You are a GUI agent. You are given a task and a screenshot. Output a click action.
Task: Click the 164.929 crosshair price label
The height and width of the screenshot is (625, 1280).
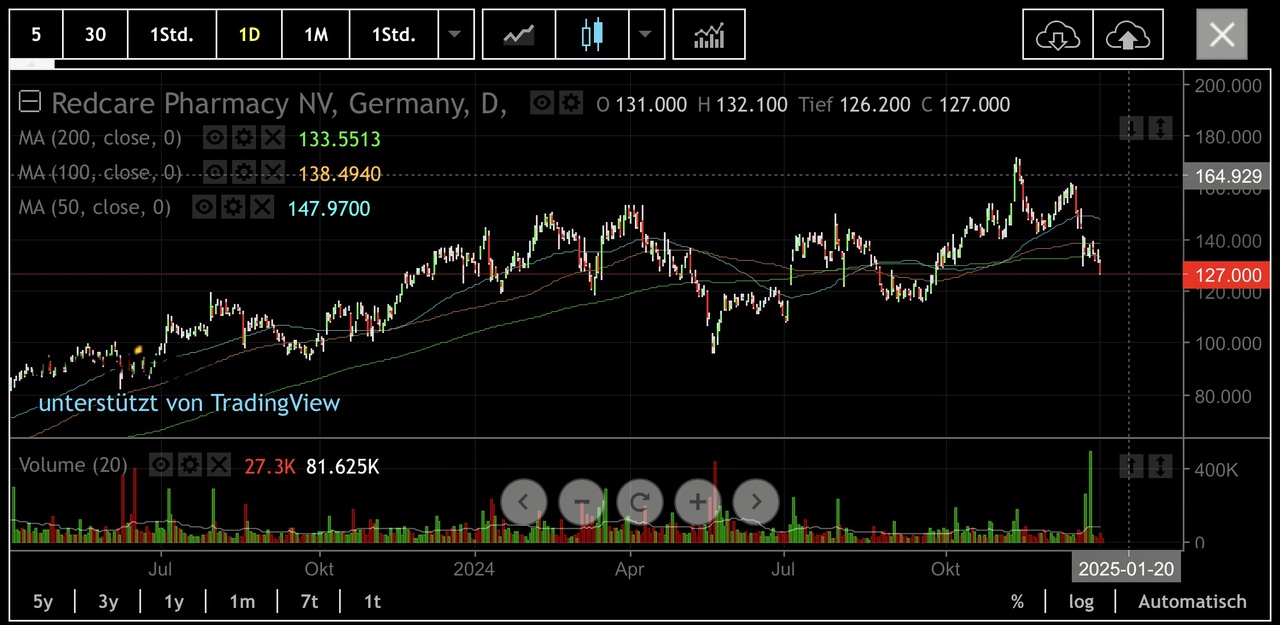tap(1226, 176)
